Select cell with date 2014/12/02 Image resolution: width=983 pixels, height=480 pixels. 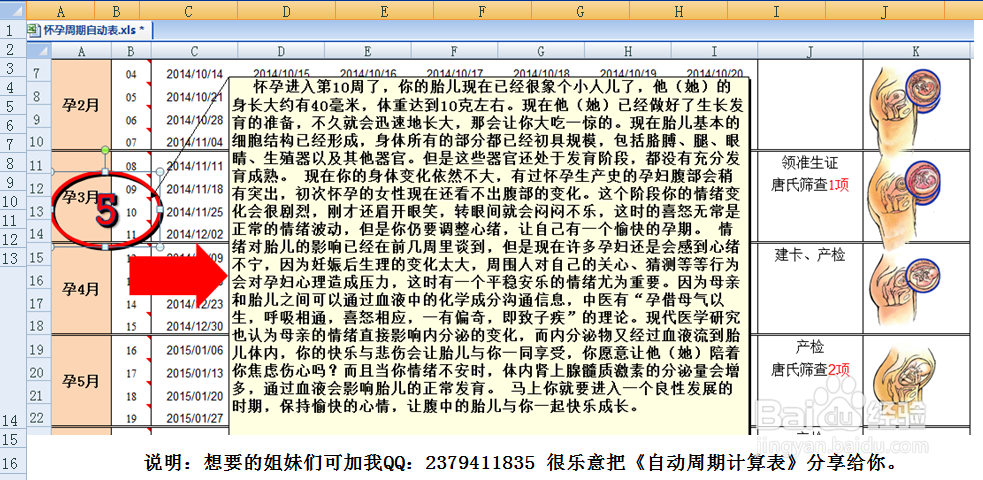point(194,234)
